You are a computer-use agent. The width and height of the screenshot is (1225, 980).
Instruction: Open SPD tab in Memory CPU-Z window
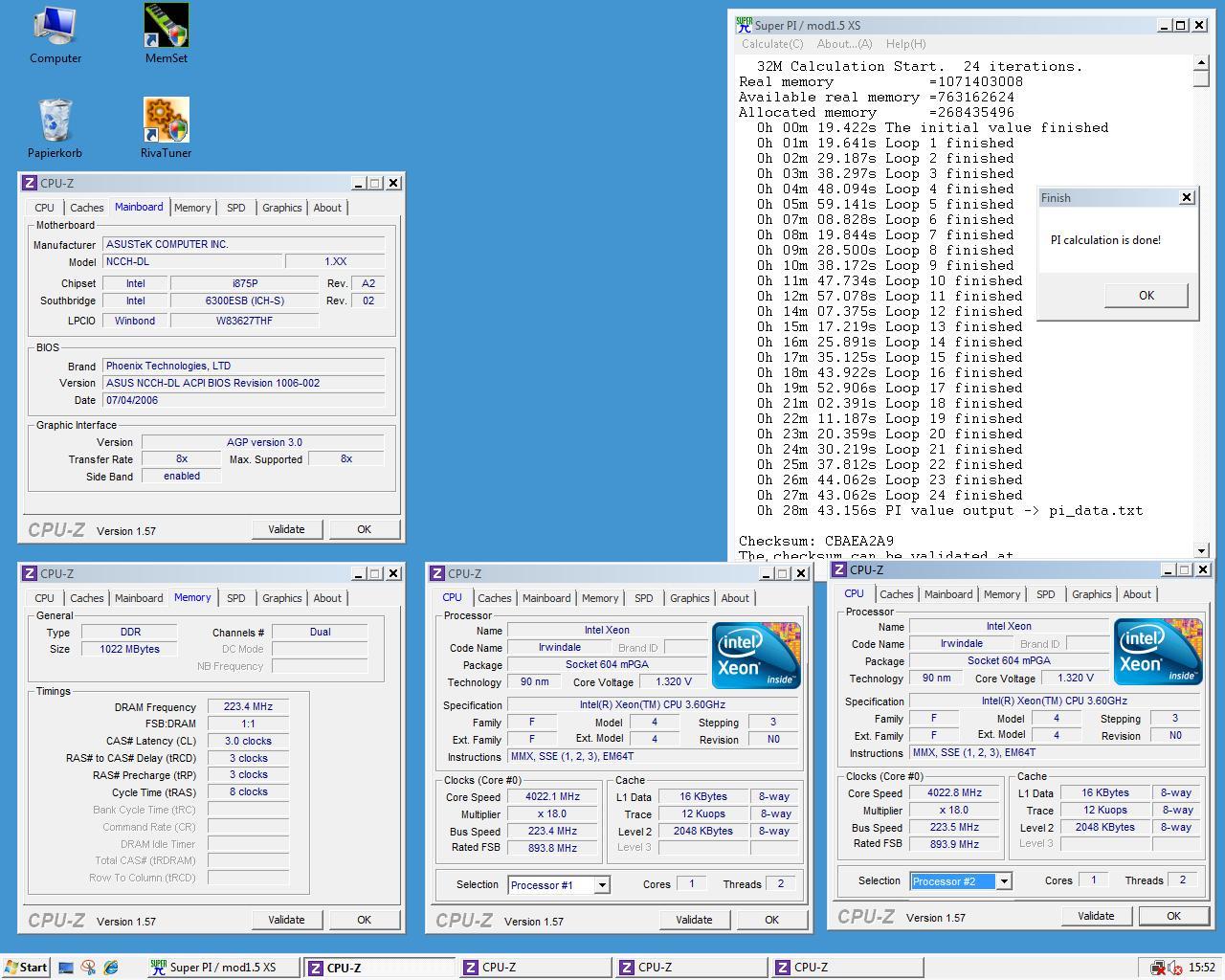tap(235, 598)
